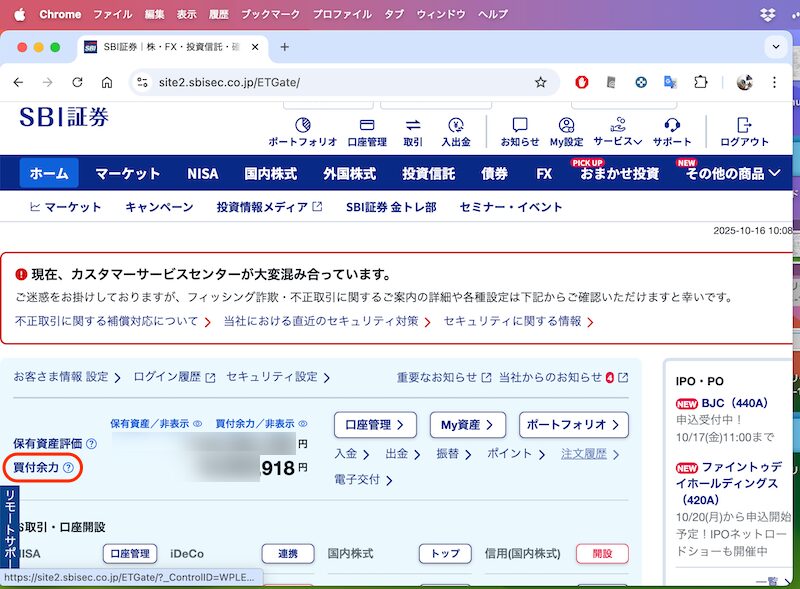The width and height of the screenshot is (800, 589).
Task: Open the ブックマーク menu in macOS menu bar
Action: coord(269,15)
